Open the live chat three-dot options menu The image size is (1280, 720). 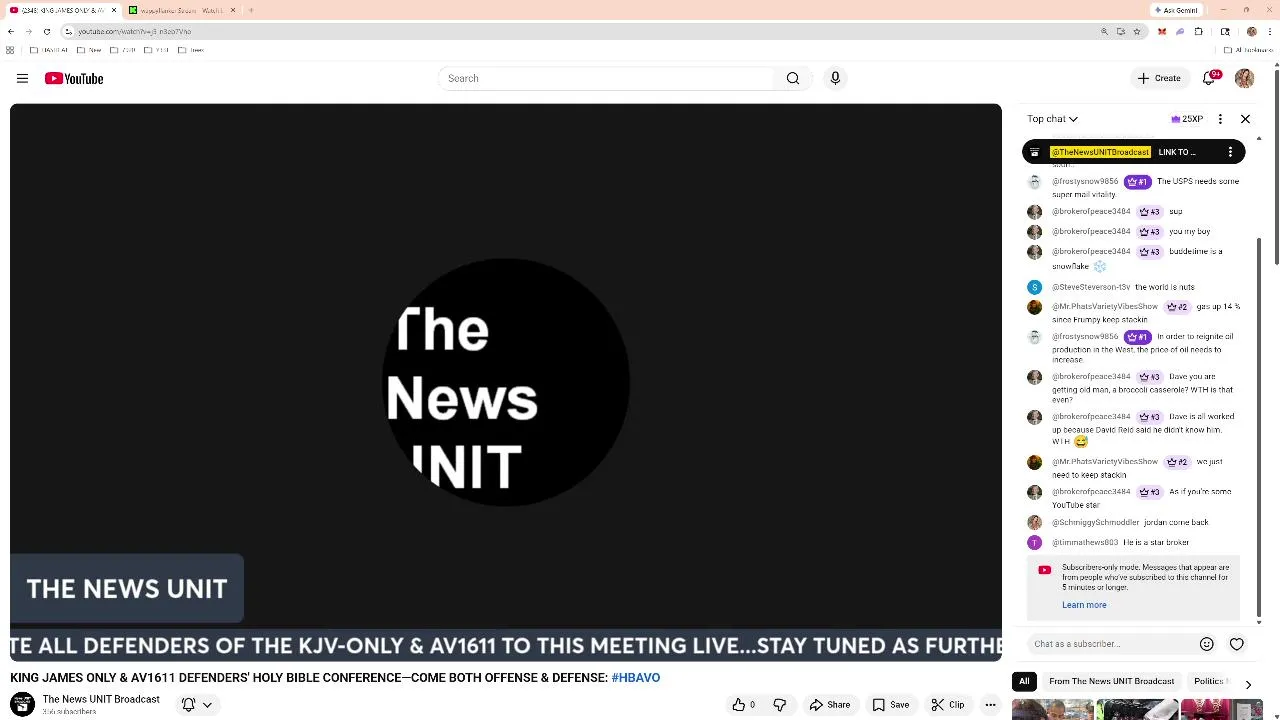(x=1220, y=119)
